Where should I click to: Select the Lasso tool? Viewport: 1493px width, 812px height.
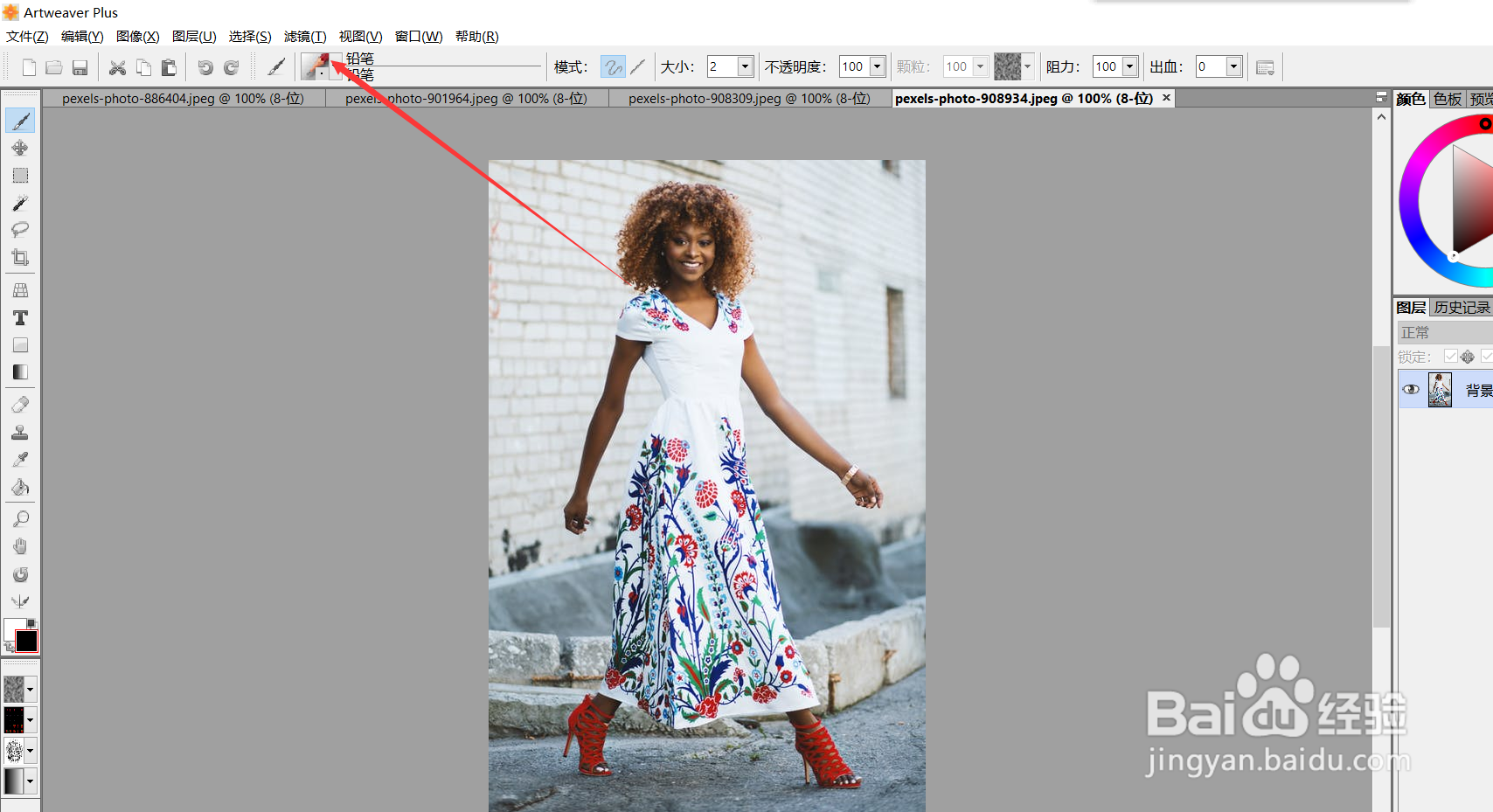tap(20, 230)
